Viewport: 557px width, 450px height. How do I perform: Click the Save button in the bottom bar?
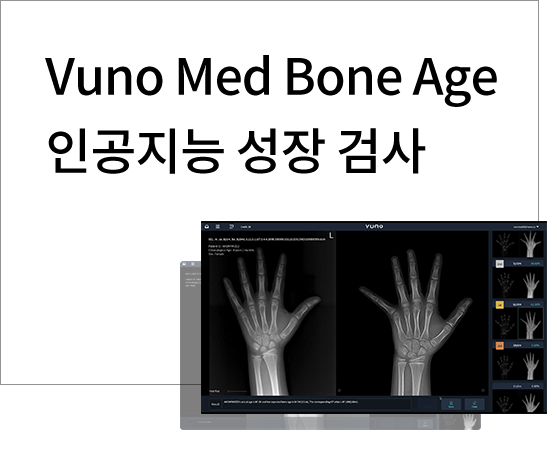coord(451,404)
